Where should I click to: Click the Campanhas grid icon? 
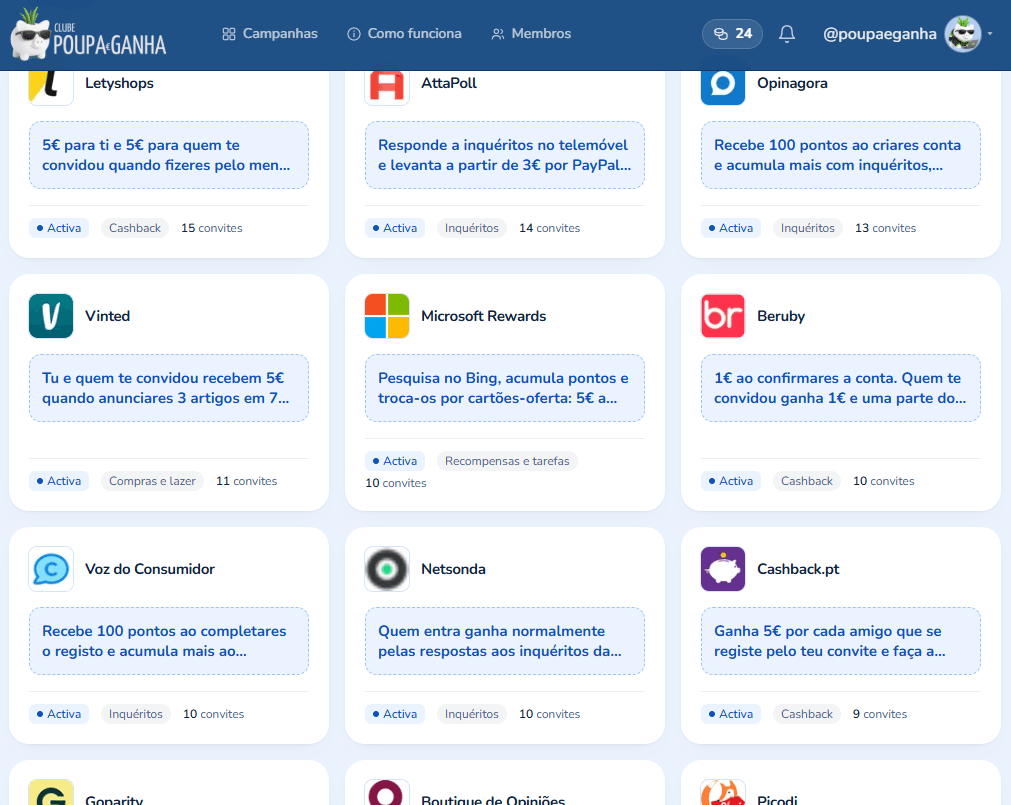tap(229, 34)
